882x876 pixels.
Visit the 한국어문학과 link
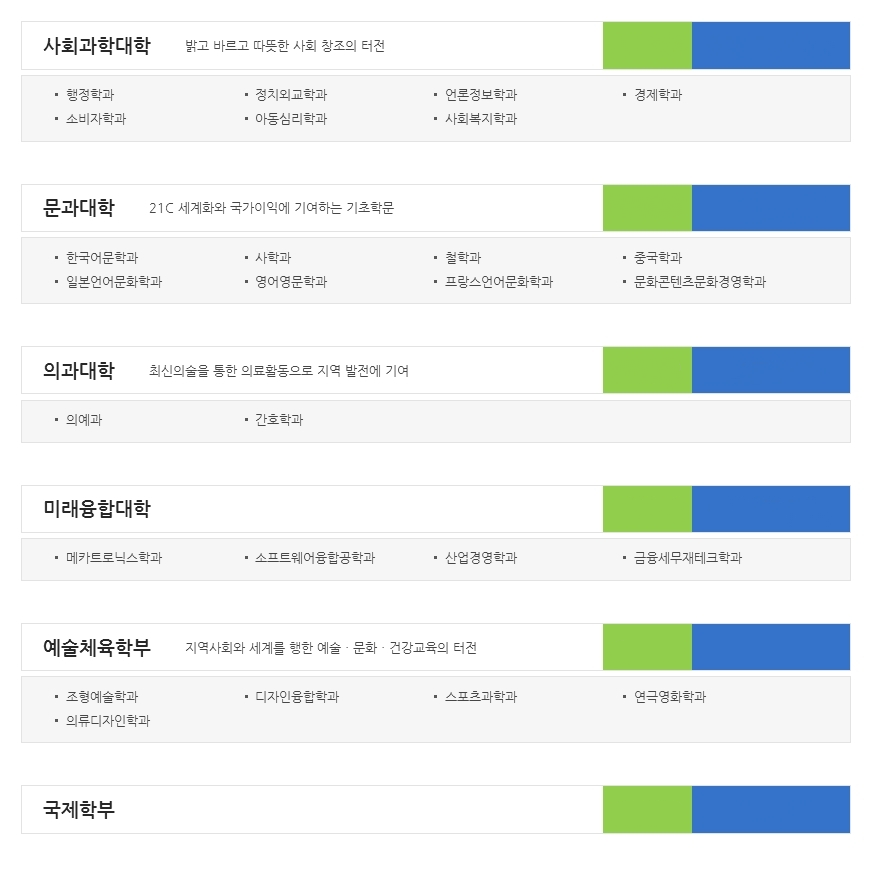(102, 258)
